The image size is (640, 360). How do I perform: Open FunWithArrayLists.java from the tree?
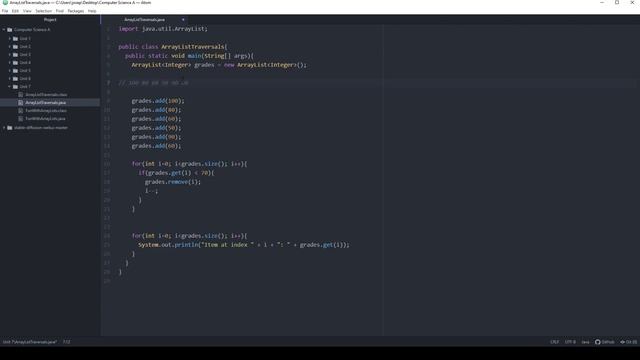(x=45, y=118)
